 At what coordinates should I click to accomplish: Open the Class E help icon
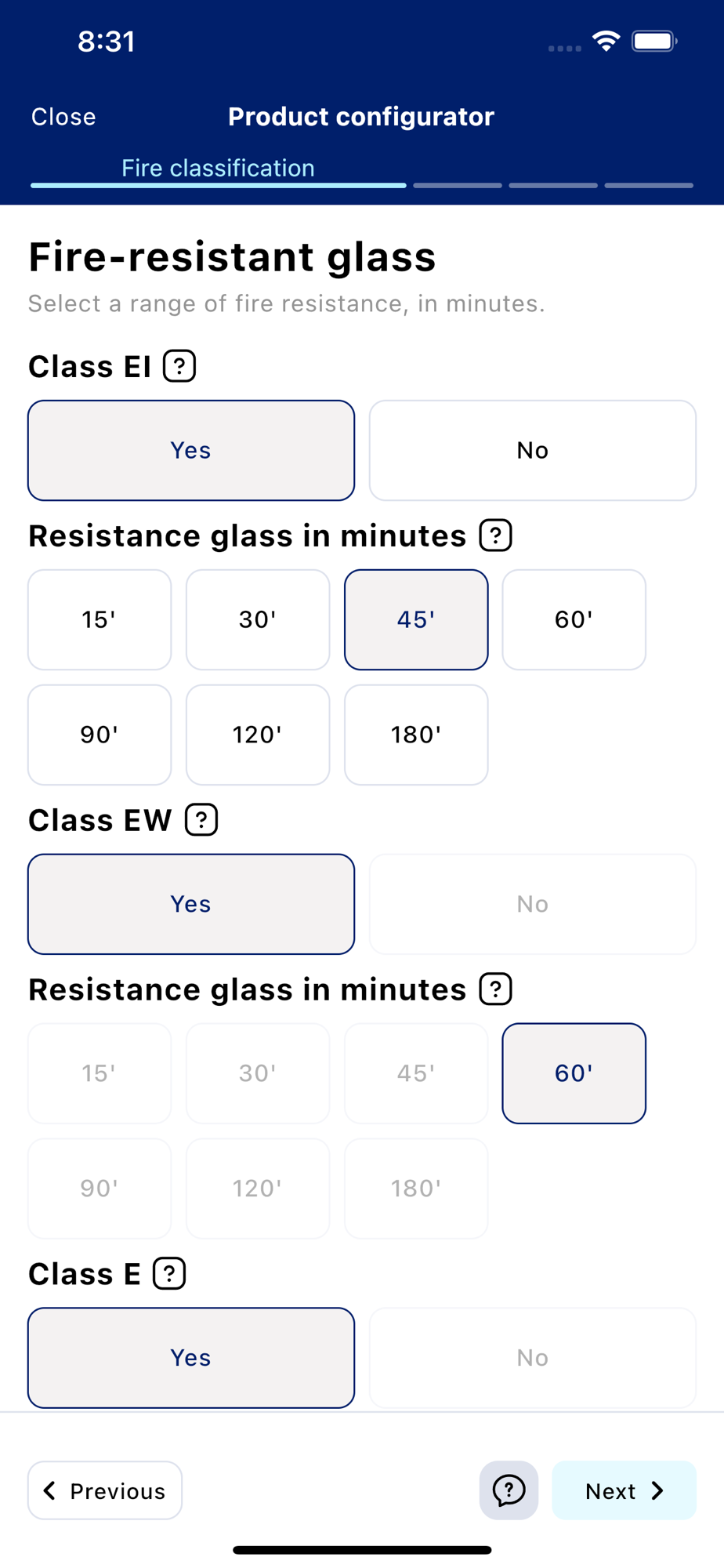[x=169, y=1273]
